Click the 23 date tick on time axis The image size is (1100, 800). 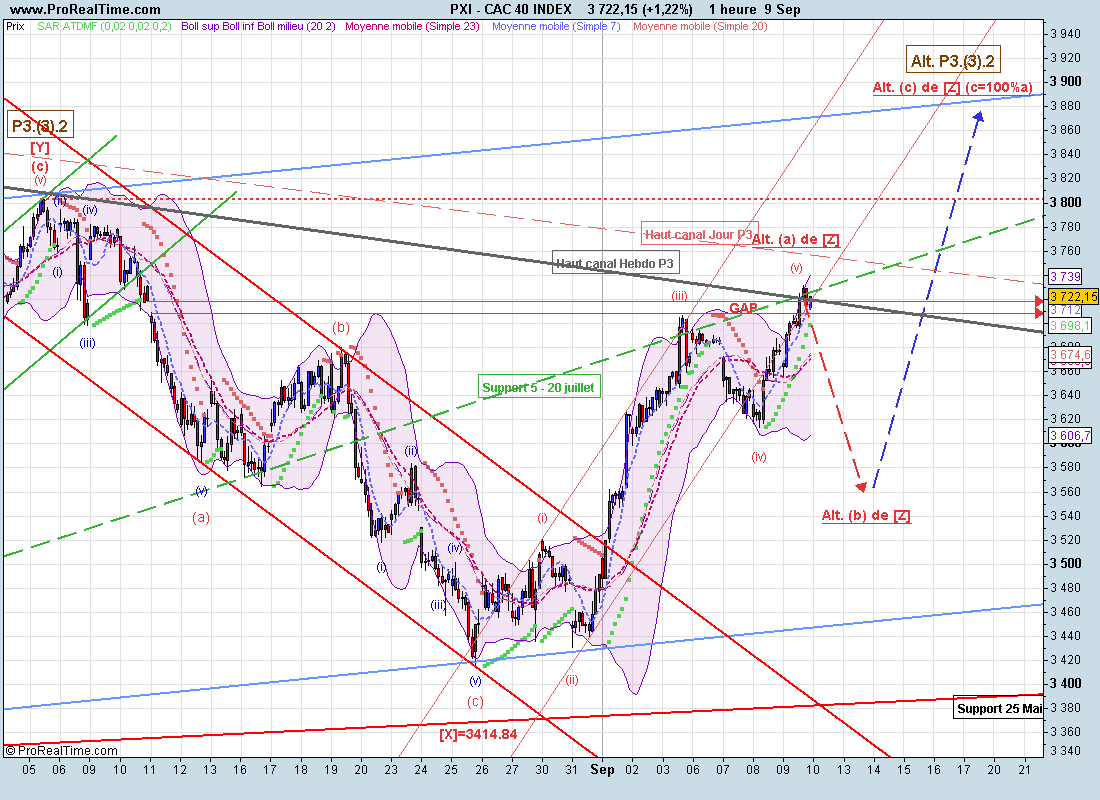tap(391, 769)
